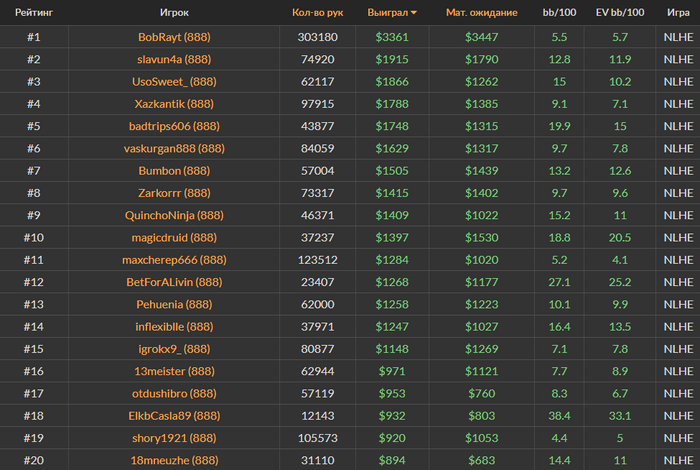700x470 pixels.
Task: Sort by Кол-во рук column header
Action: coord(317,12)
